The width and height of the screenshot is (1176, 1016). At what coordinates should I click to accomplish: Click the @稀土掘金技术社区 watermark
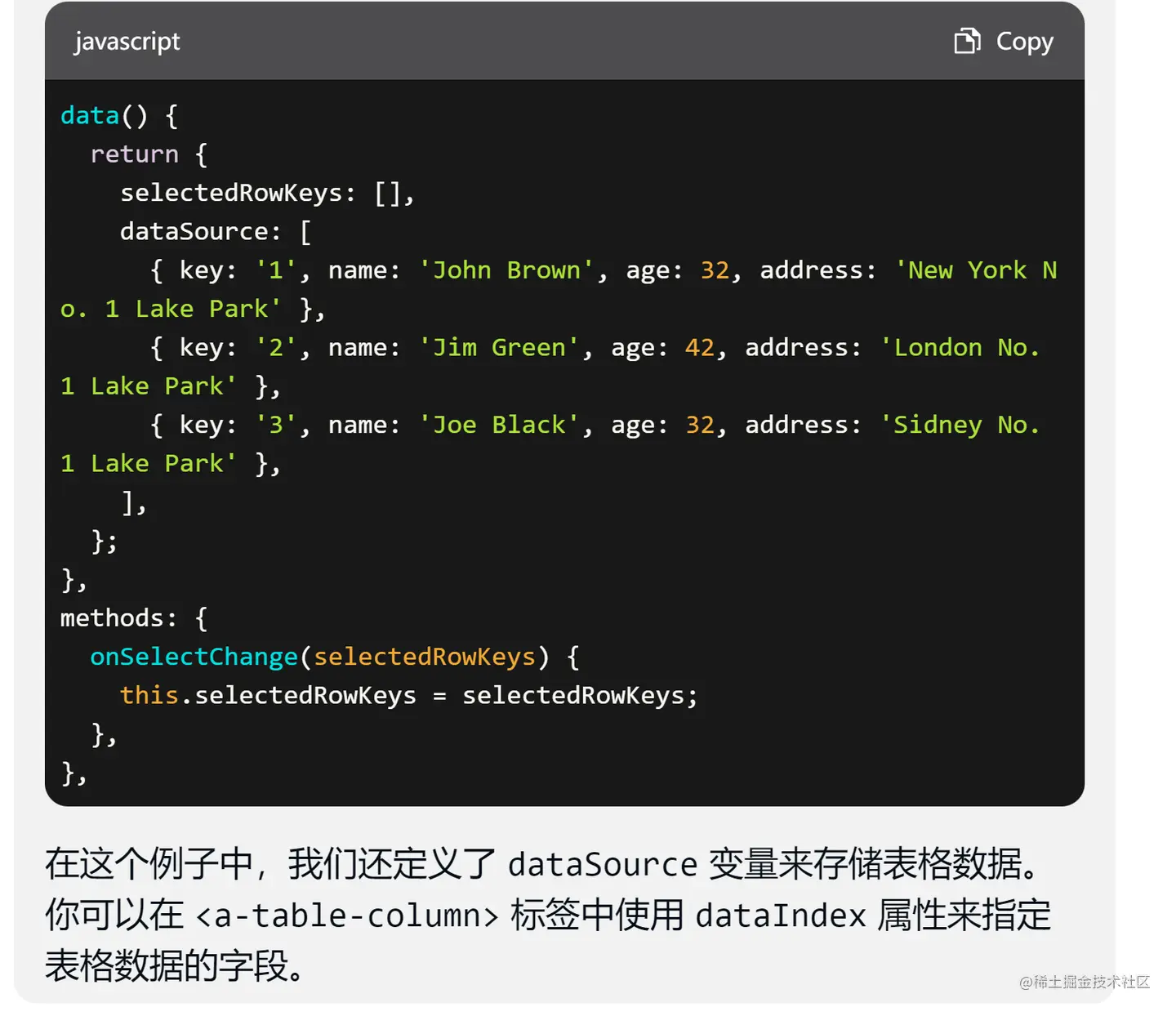[x=1085, y=982]
